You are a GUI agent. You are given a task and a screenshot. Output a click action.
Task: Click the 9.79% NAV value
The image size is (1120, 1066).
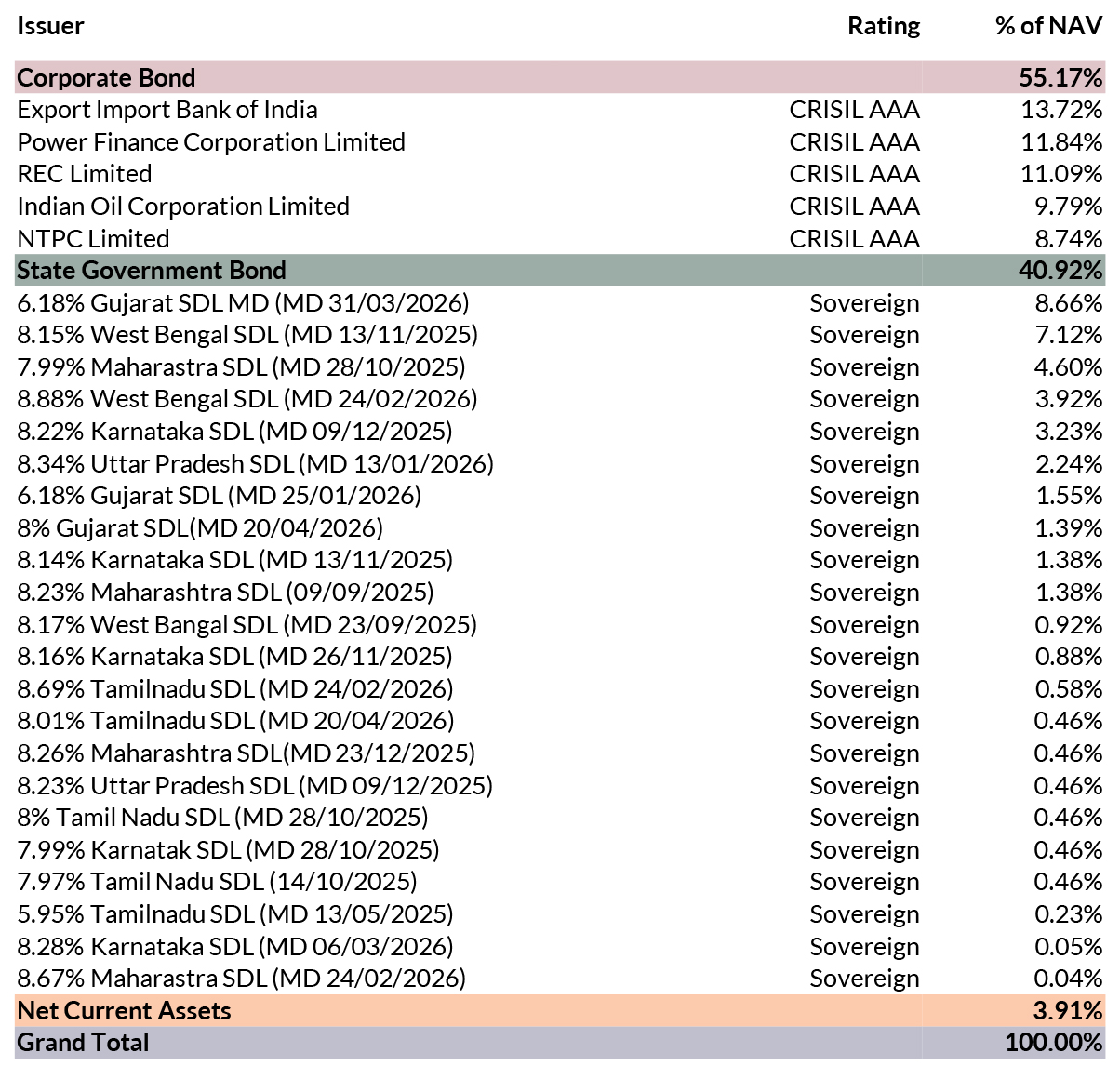pyautogui.click(x=1068, y=206)
